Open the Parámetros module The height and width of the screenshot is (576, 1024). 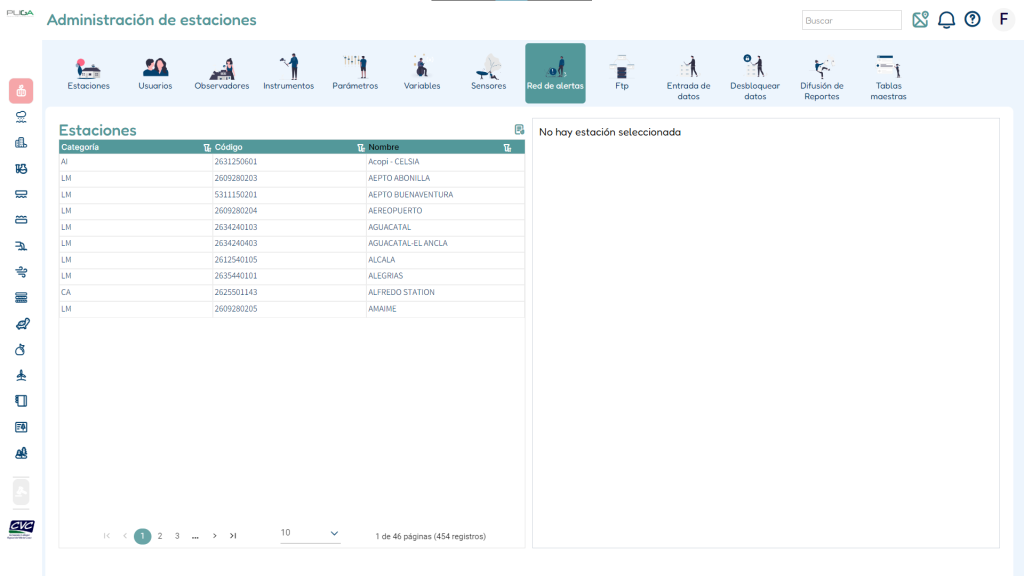click(x=355, y=73)
